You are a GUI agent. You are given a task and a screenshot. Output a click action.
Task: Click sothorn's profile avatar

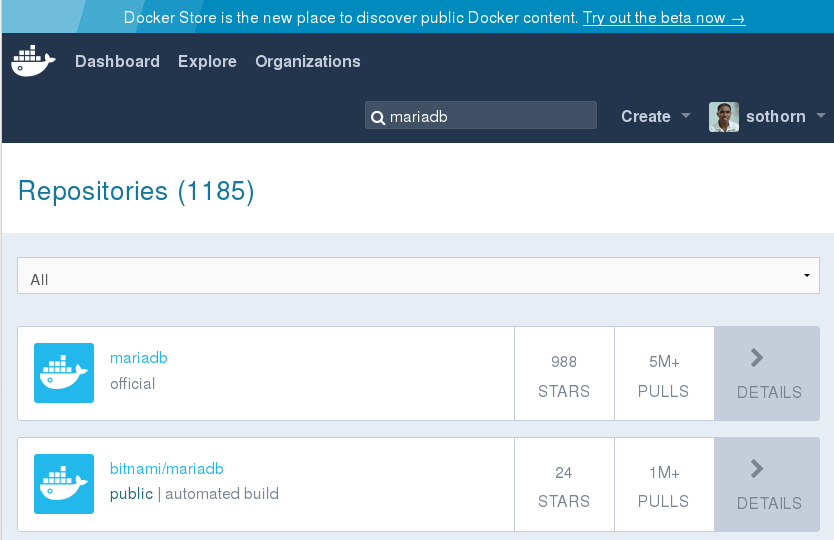(x=723, y=117)
